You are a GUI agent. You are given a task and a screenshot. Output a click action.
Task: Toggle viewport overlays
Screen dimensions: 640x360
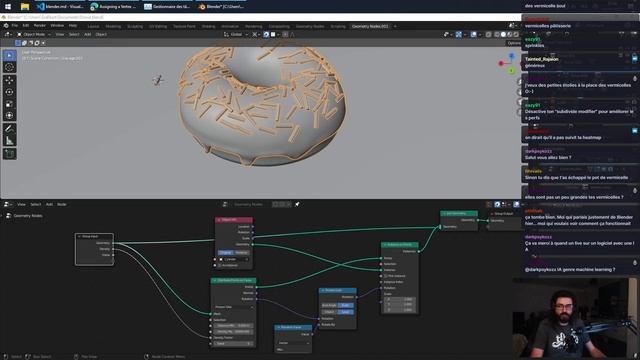(473, 35)
